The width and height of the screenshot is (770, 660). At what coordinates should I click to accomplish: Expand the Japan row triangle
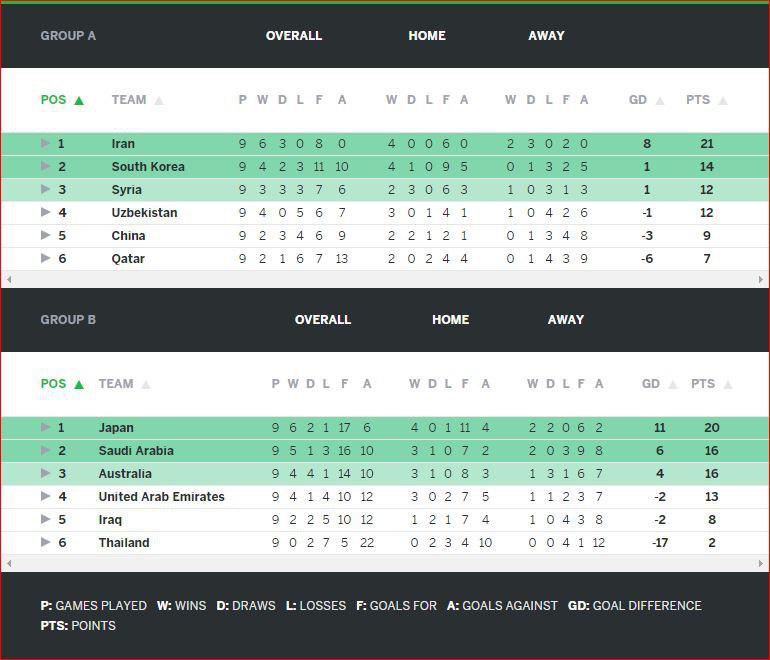coord(45,428)
